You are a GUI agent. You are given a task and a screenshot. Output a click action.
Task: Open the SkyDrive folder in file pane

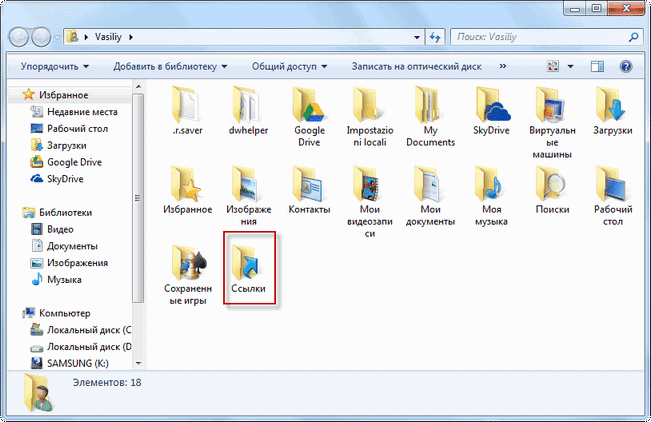(x=491, y=110)
